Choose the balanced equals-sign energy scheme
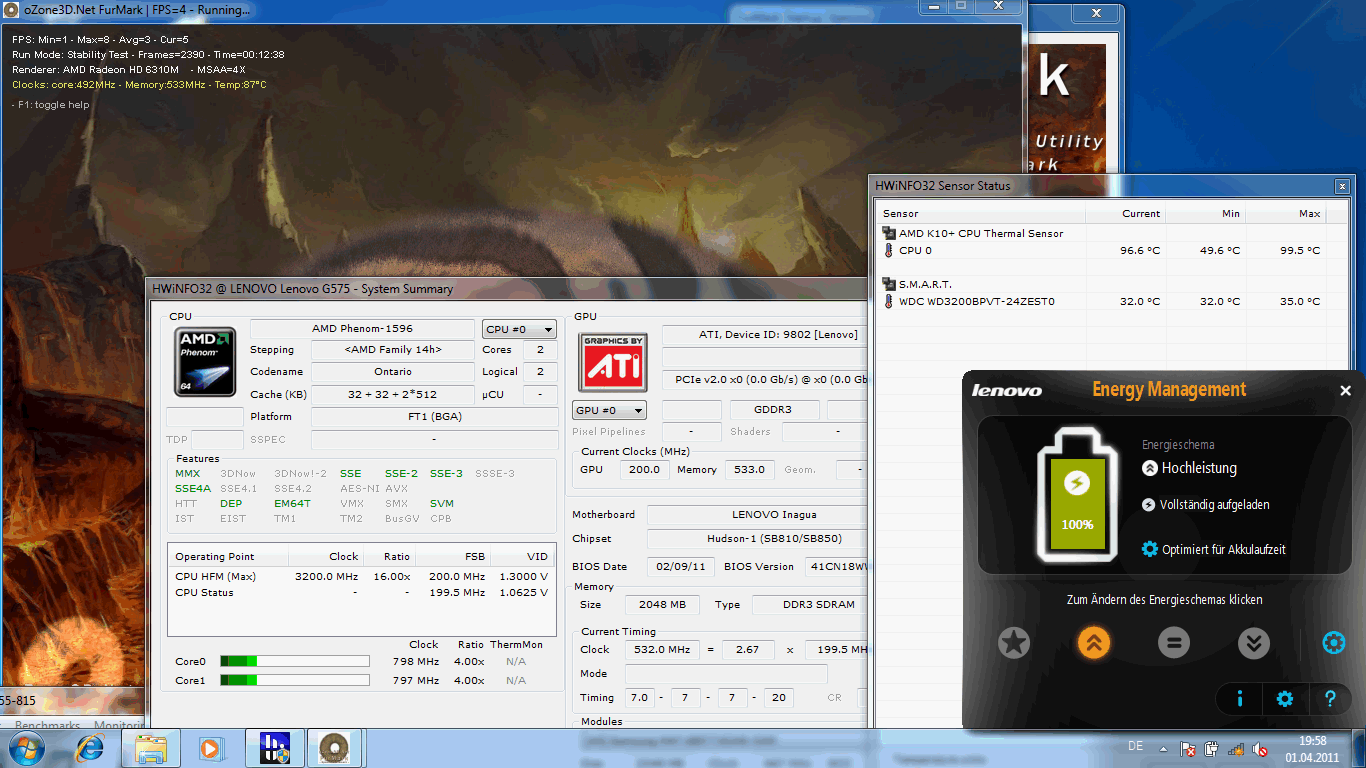Viewport: 1366px width, 768px height. (x=1174, y=642)
